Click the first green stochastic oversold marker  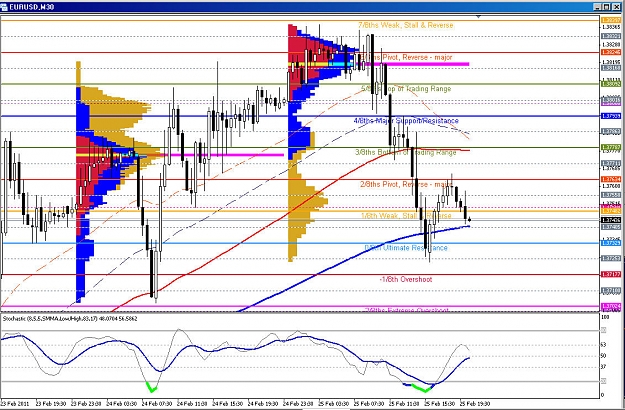(151, 386)
